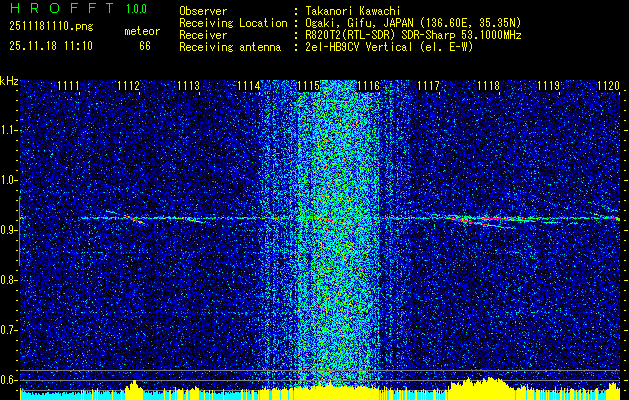Click the version number 1.0.0
The height and width of the screenshot is (400, 629).
pyautogui.click(x=136, y=9)
